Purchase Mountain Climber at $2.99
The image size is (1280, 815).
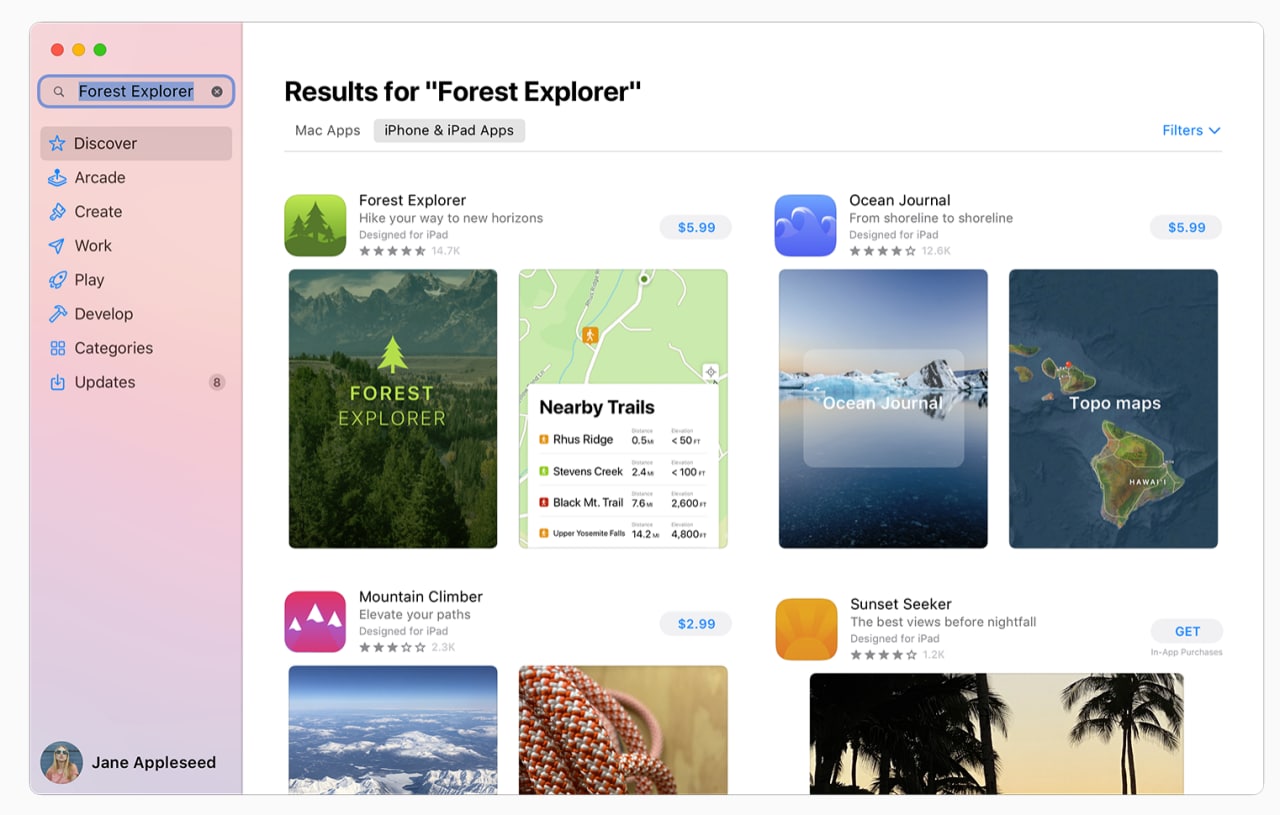[x=696, y=623]
